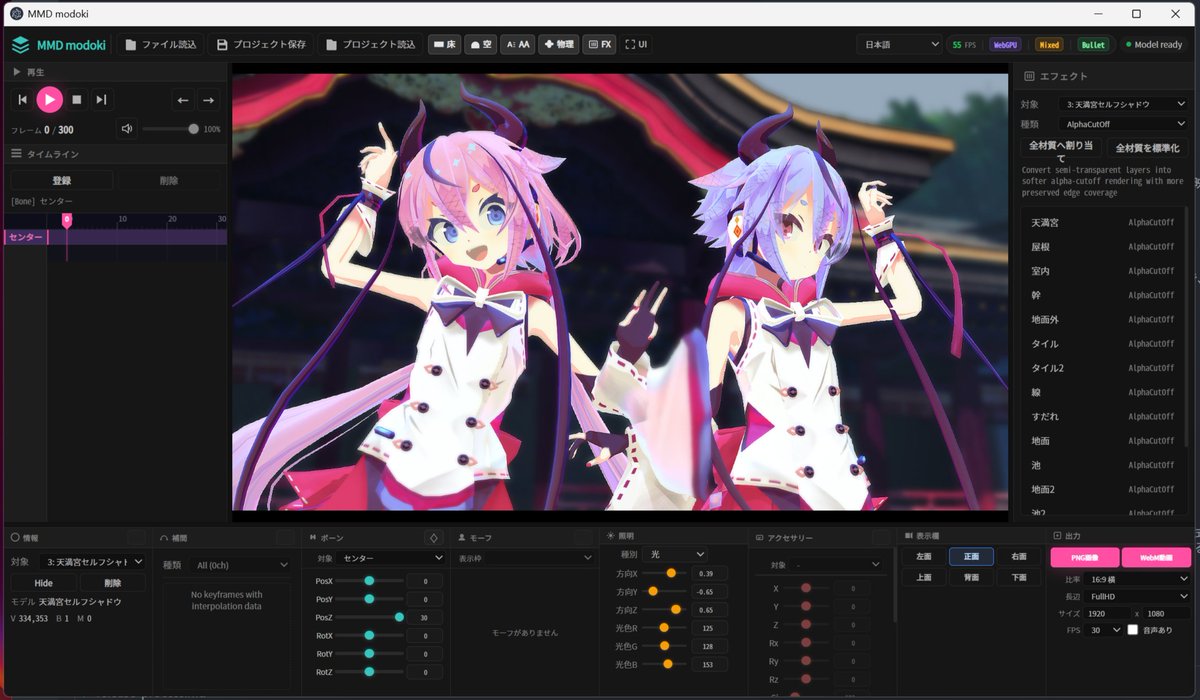Viewport: 1200px width, 700px height.
Task: Open the 補間 種類 All (0ch) dropdown
Action: [x=241, y=565]
